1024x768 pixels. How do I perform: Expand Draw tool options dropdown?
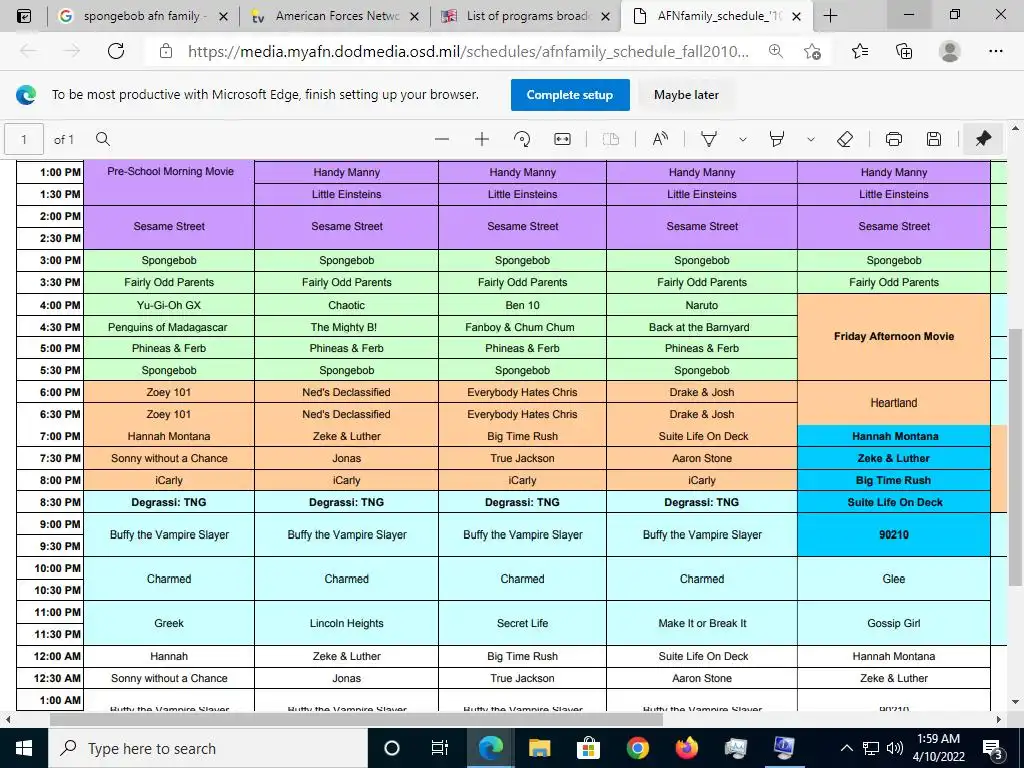click(x=743, y=139)
